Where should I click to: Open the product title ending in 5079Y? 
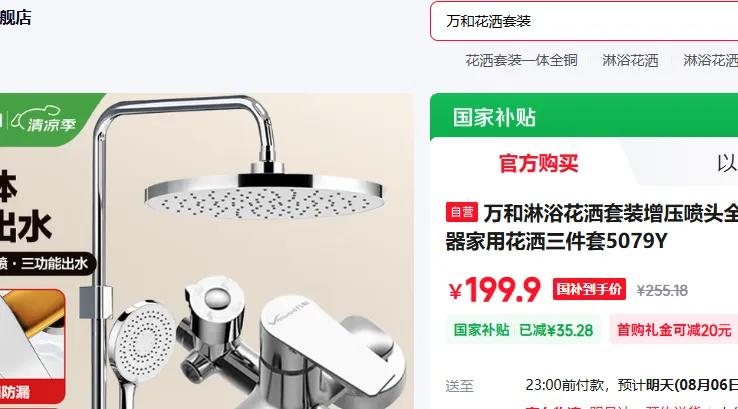coord(592,227)
